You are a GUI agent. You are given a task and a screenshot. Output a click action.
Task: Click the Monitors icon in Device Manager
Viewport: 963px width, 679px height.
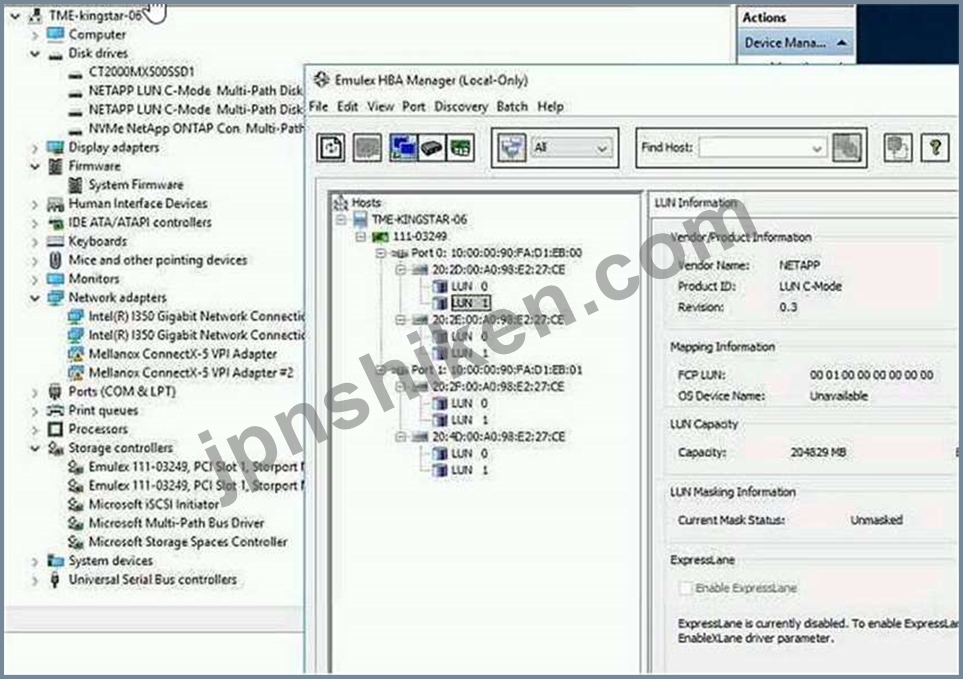(x=55, y=279)
